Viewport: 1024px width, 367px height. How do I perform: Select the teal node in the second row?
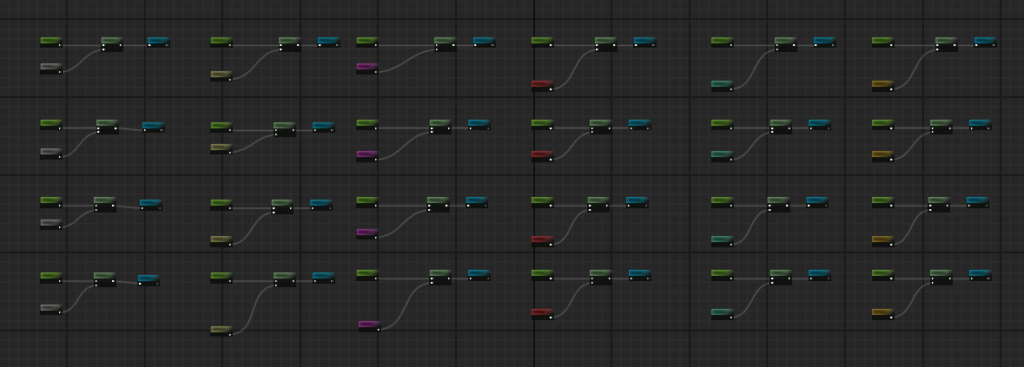(722, 156)
